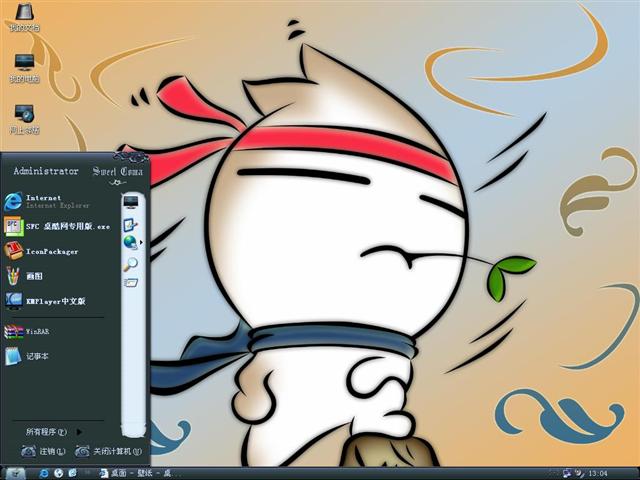Click the My Computer monitor icon in Start menu sidebar
Viewport: 640px width, 480px height.
tap(131, 202)
